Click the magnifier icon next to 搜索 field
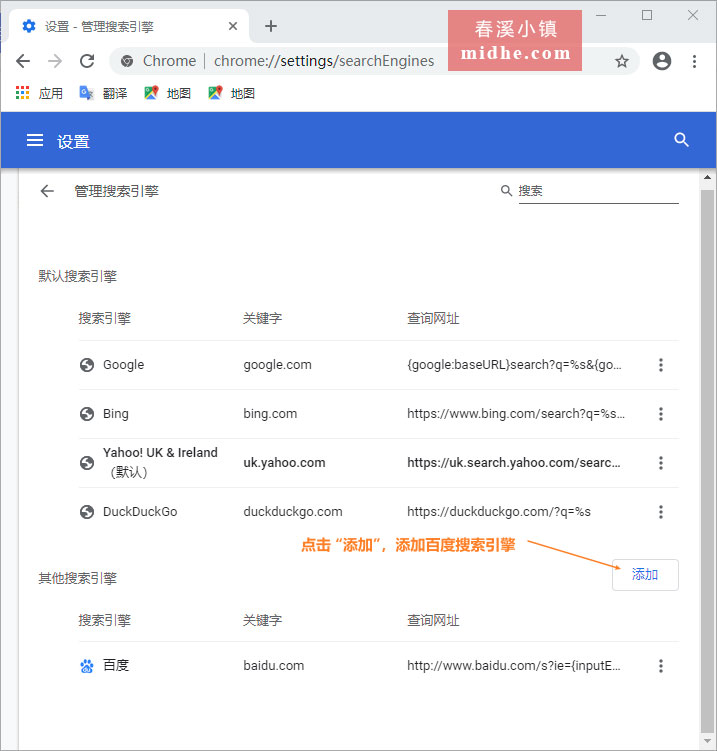The width and height of the screenshot is (717, 751). click(x=506, y=191)
